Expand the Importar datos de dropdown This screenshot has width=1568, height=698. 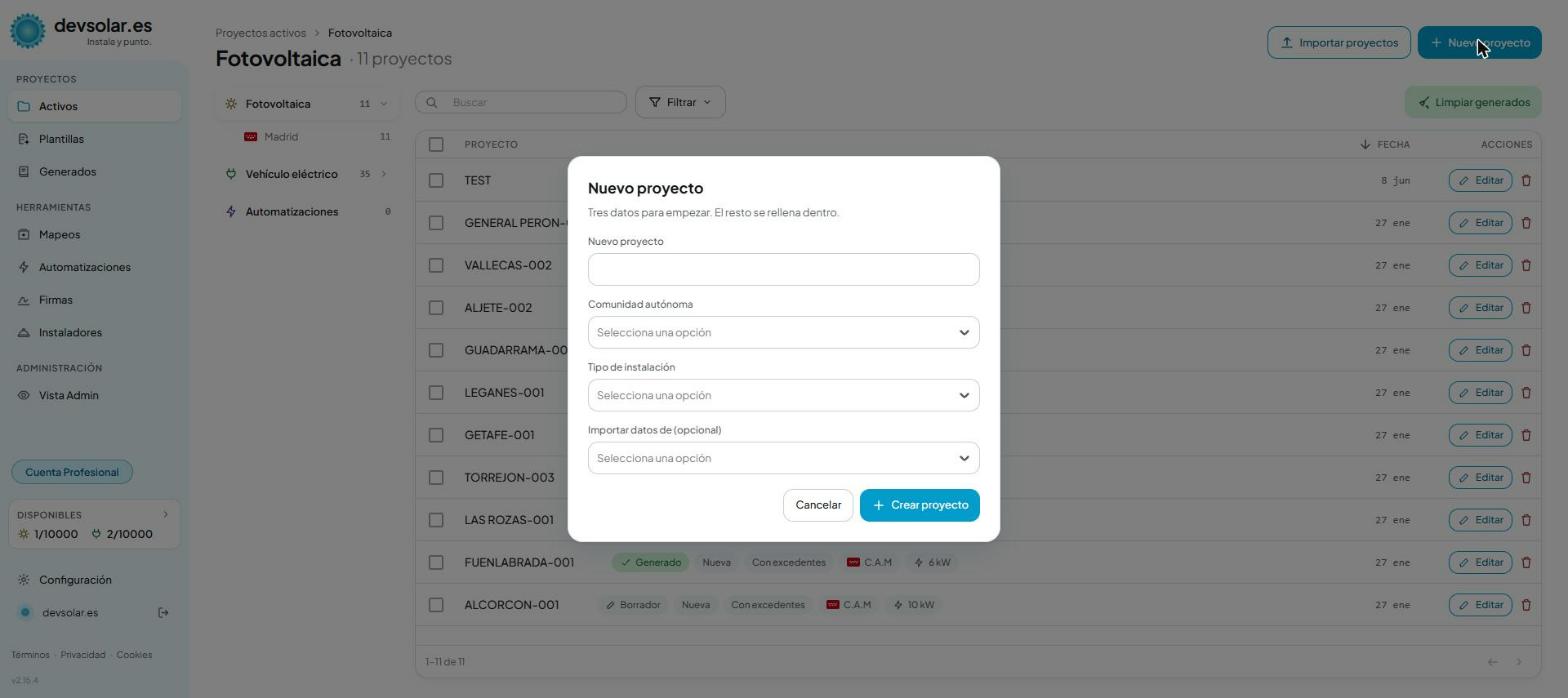[x=784, y=459]
